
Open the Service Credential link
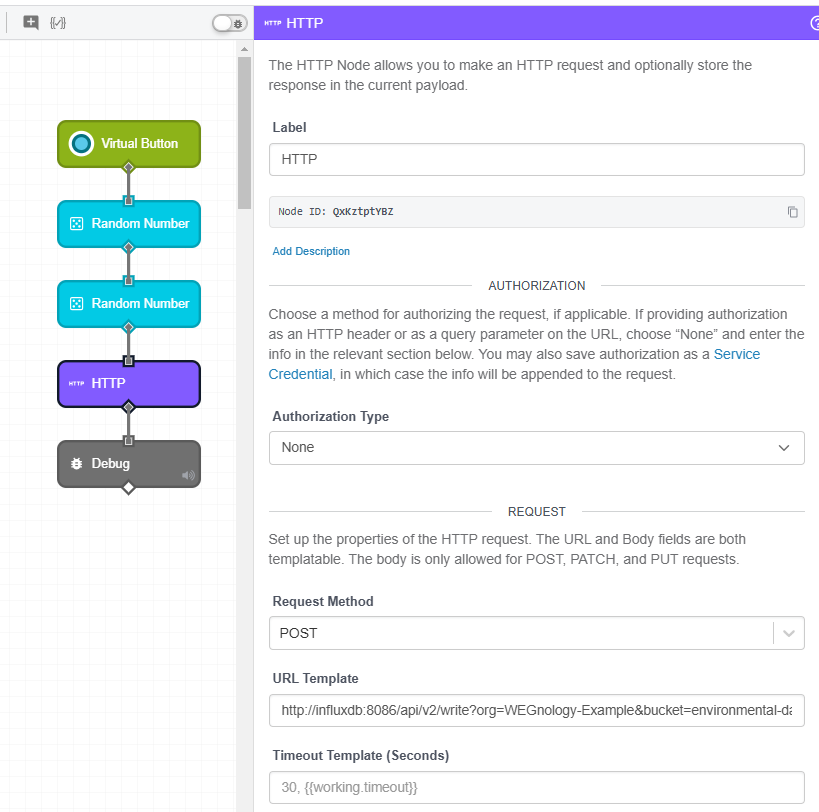point(514,364)
